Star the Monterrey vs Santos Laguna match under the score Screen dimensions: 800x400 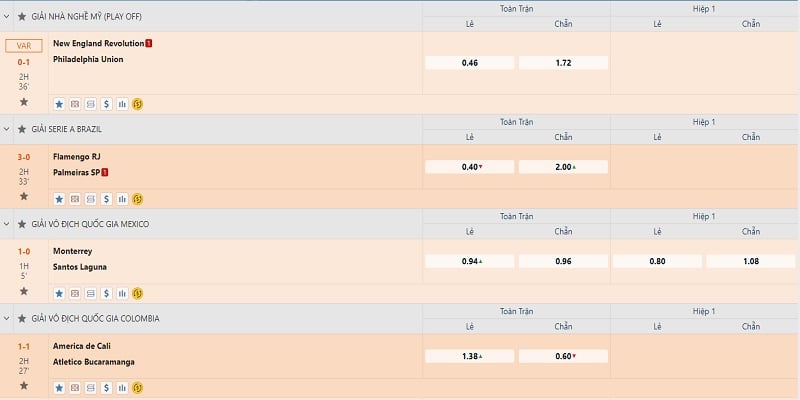tap(24, 292)
